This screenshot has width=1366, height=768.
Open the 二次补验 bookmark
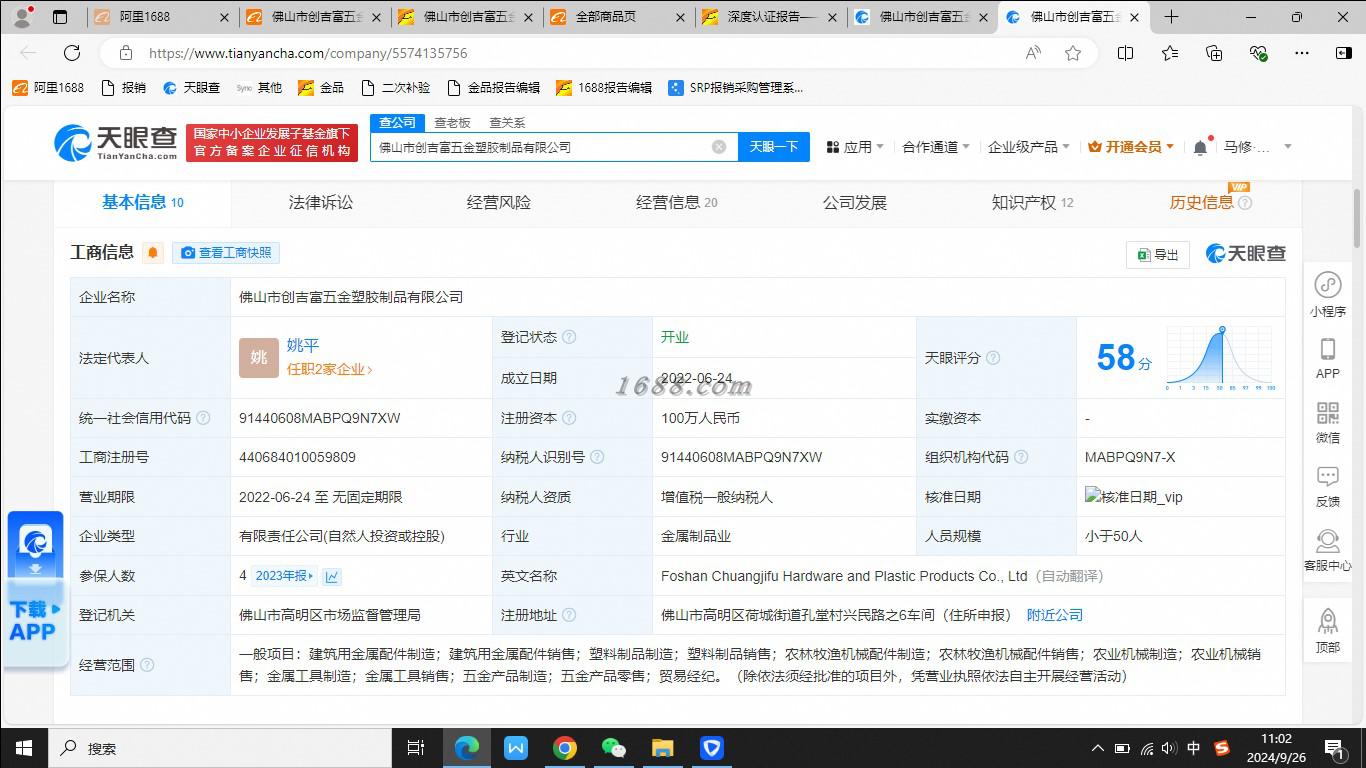coord(395,88)
